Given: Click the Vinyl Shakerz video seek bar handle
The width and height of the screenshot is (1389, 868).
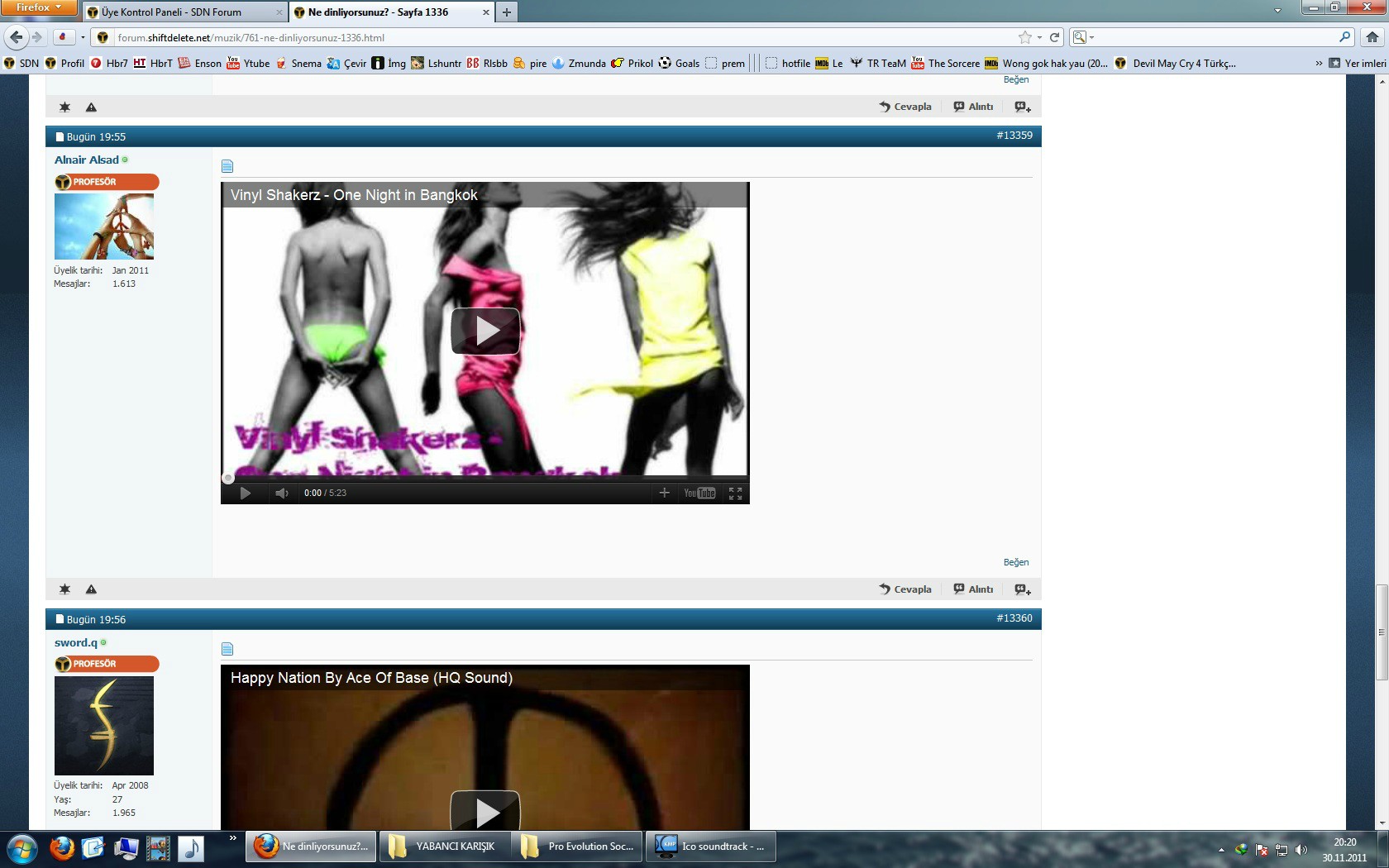Looking at the screenshot, I should tap(228, 478).
